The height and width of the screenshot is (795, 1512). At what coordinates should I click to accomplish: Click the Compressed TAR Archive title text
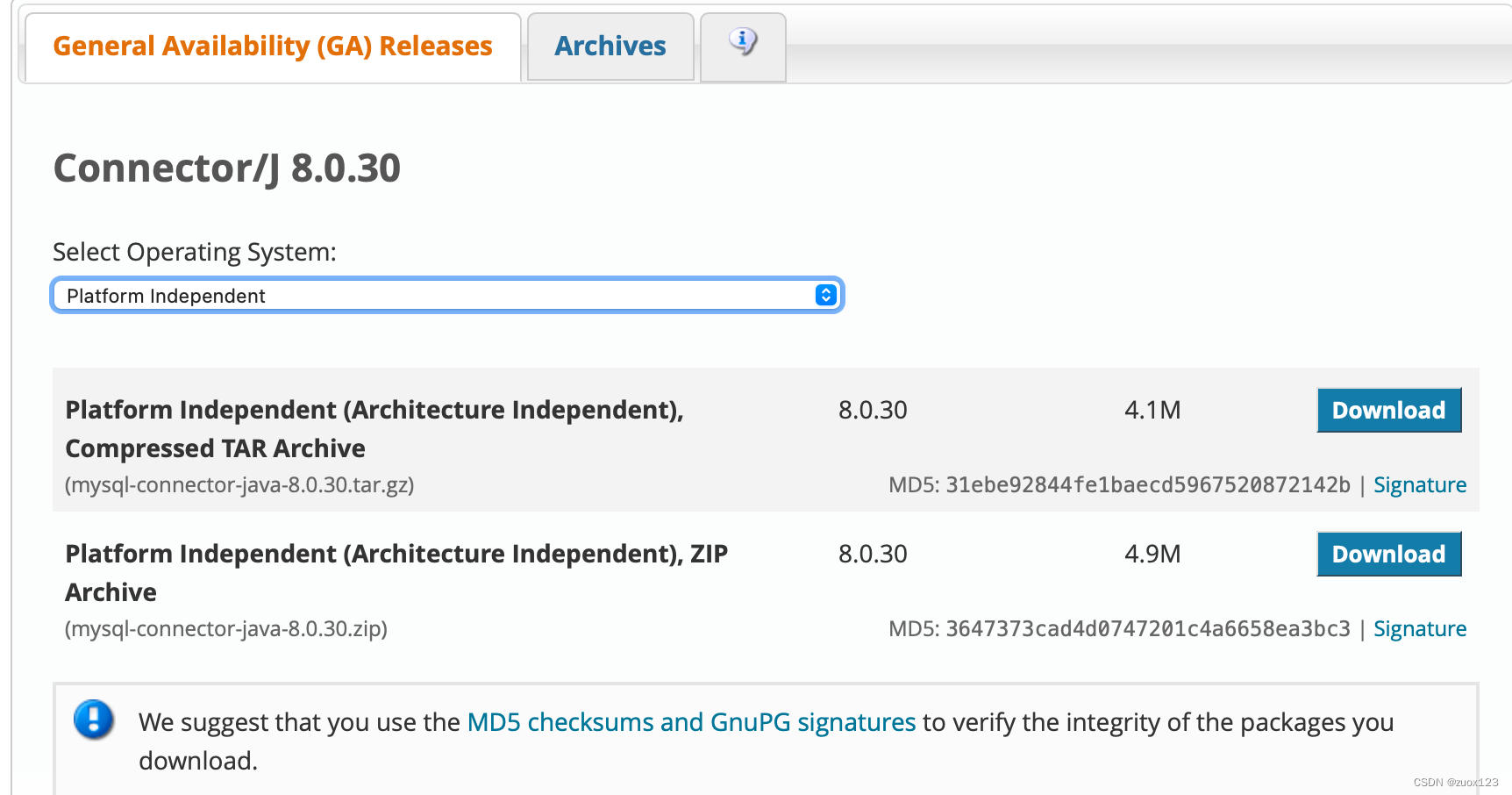point(374,429)
